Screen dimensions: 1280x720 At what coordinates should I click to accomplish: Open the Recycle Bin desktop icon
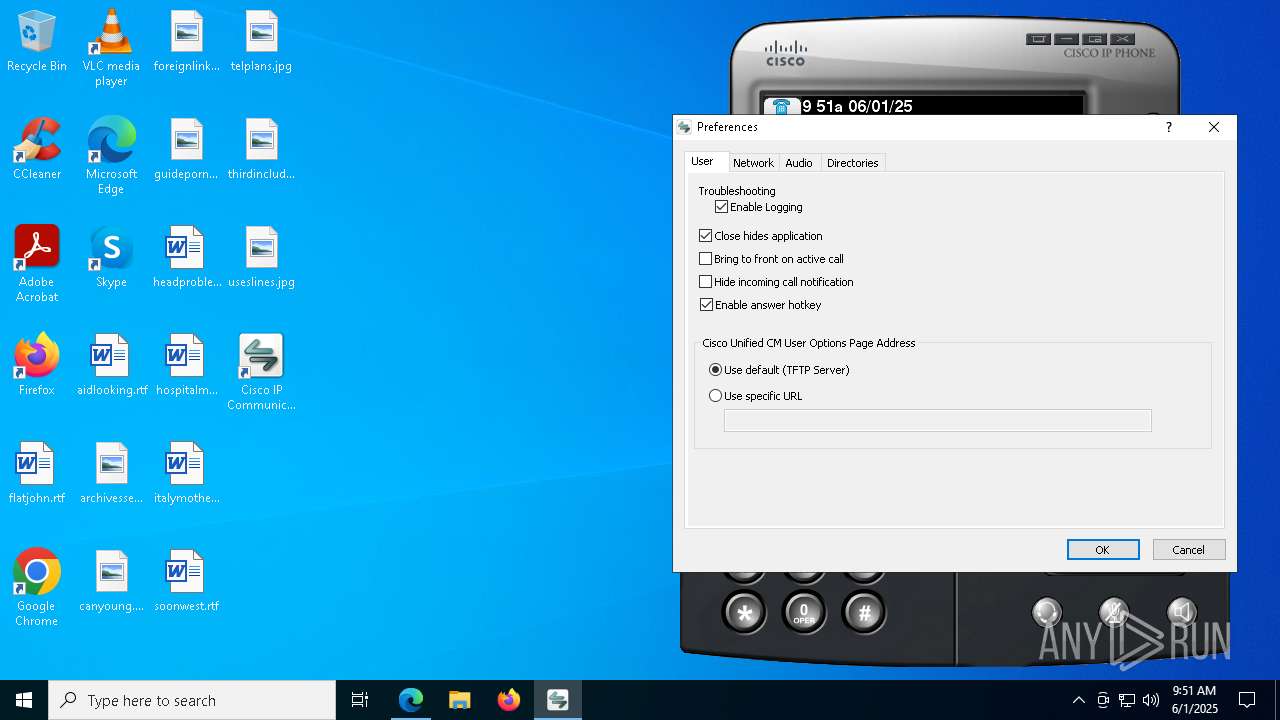(37, 42)
